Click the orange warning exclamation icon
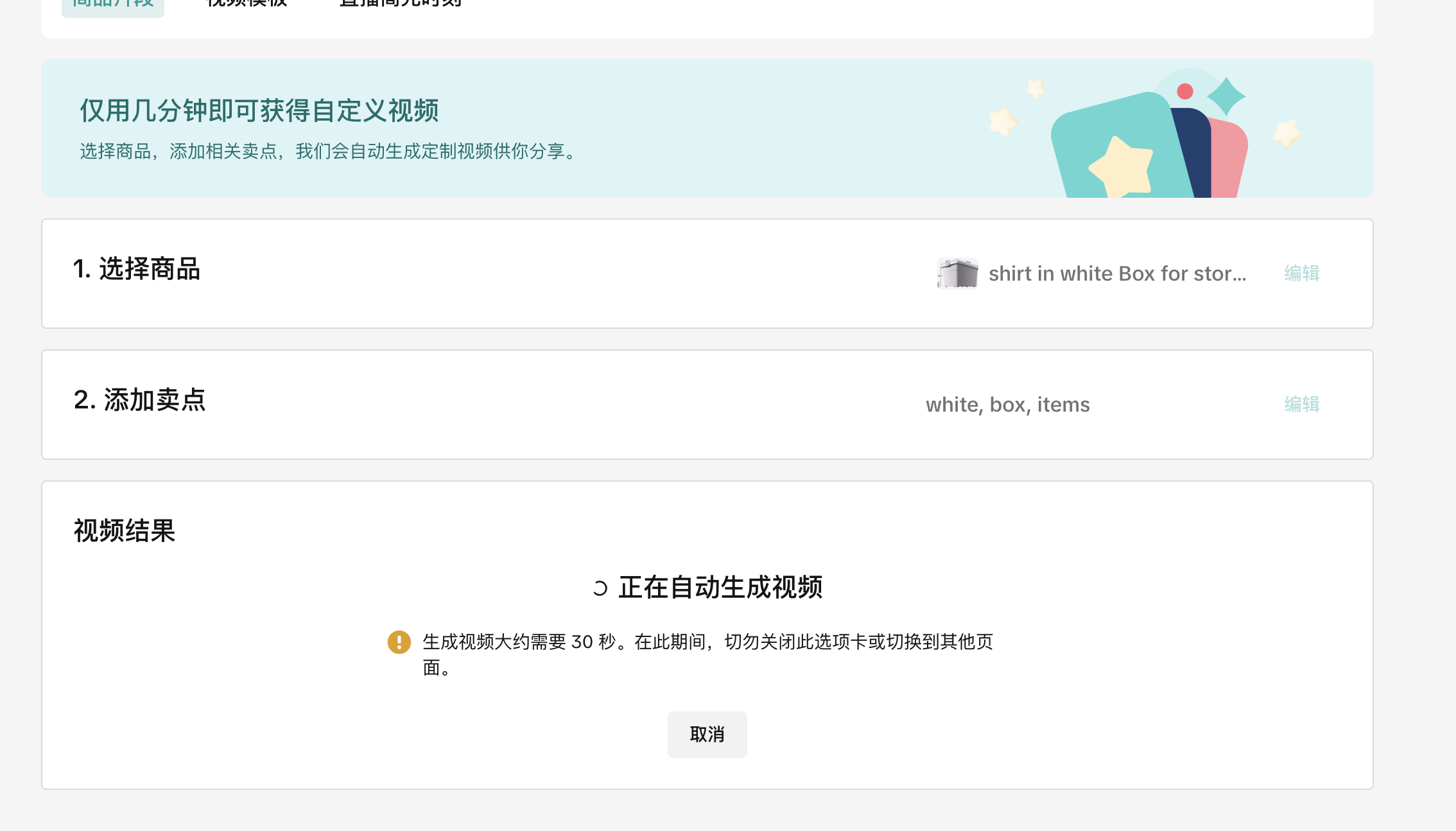 pyautogui.click(x=399, y=642)
